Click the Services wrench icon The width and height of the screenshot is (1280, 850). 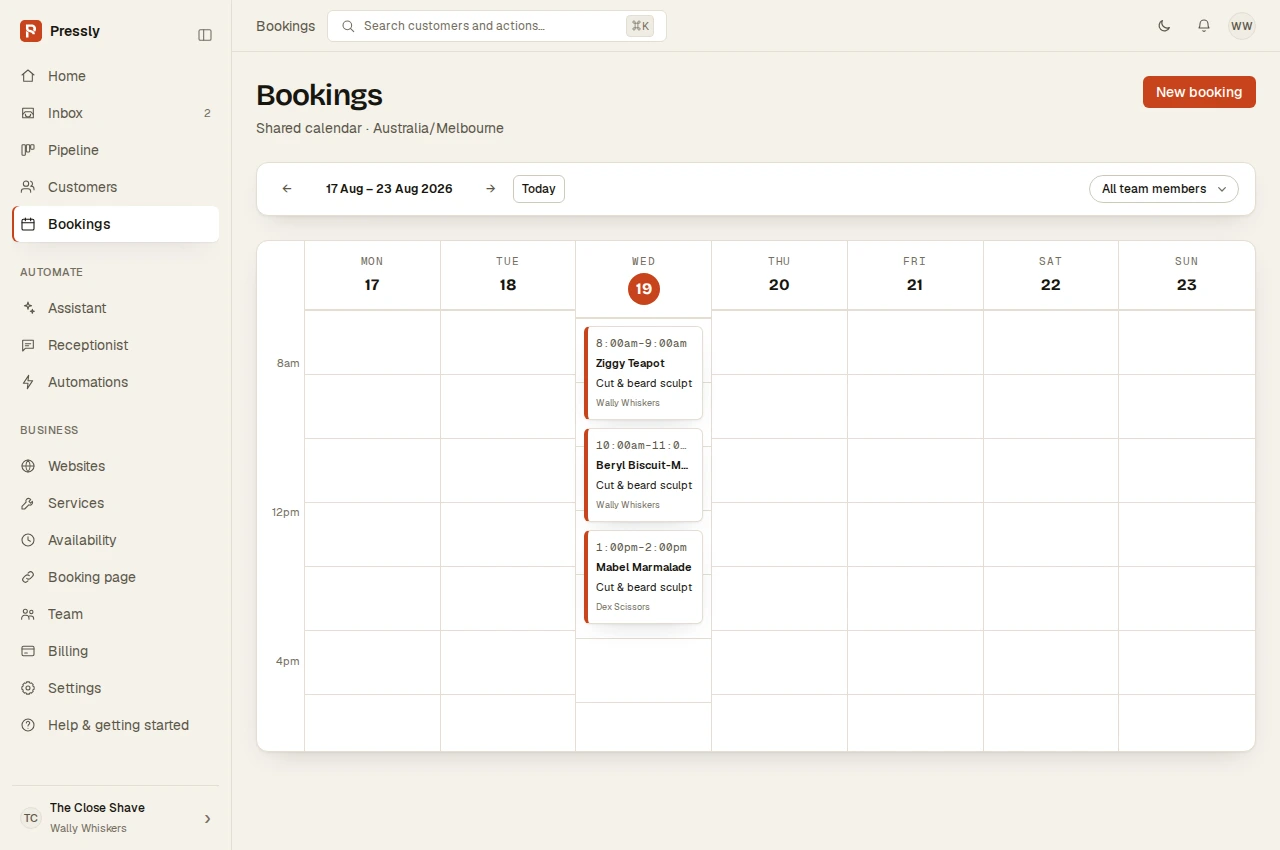click(x=28, y=503)
